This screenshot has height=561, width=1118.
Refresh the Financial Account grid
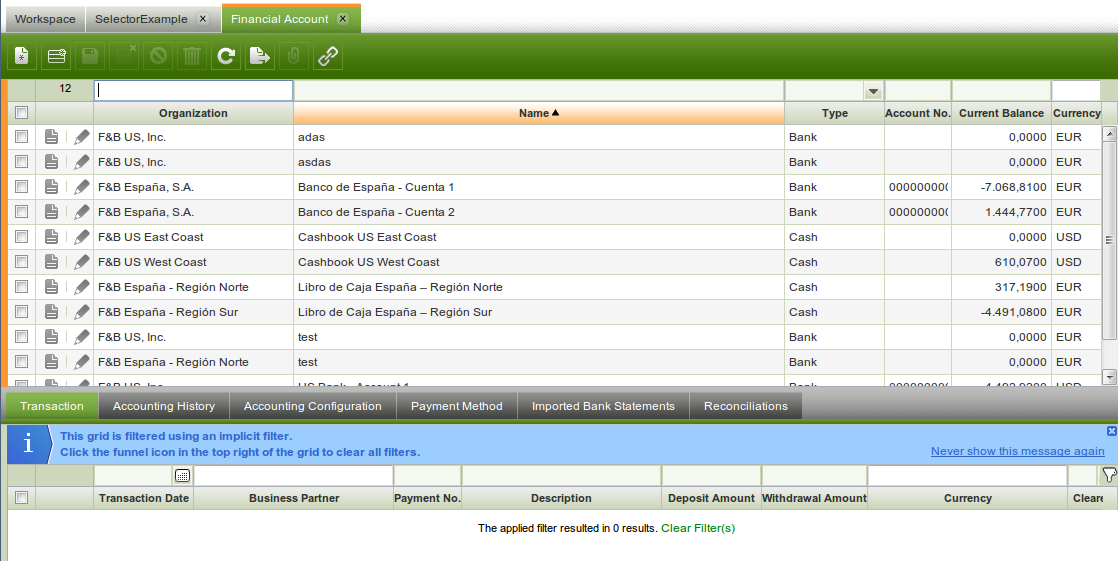[226, 56]
